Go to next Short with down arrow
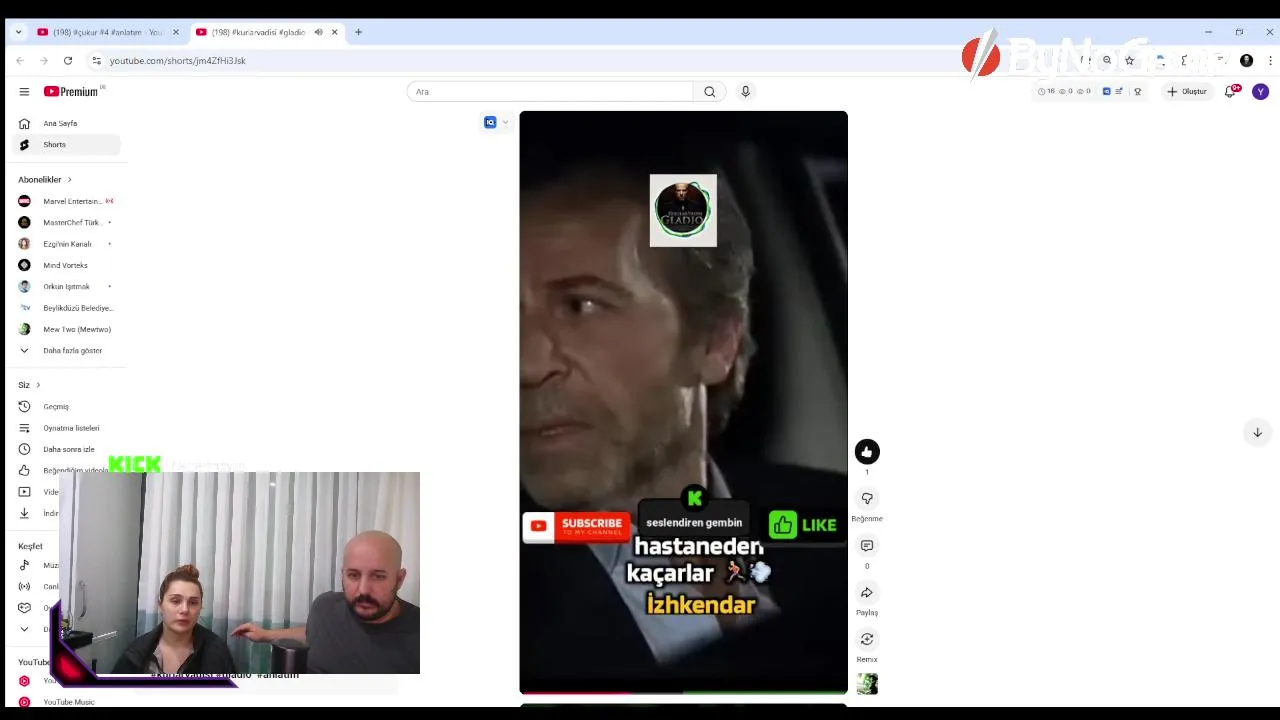 pyautogui.click(x=1257, y=432)
